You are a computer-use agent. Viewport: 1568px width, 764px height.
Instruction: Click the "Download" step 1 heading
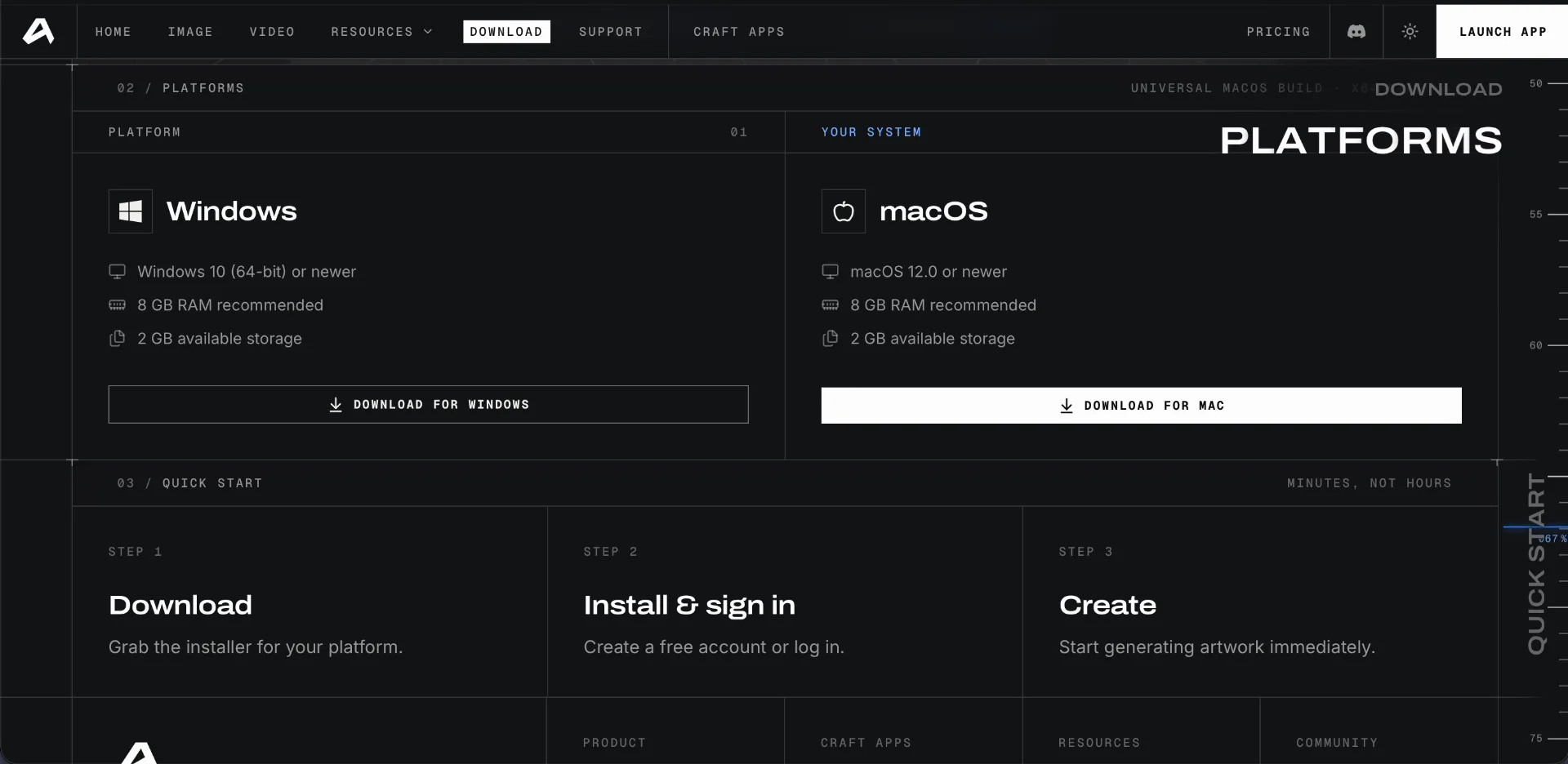pos(180,605)
